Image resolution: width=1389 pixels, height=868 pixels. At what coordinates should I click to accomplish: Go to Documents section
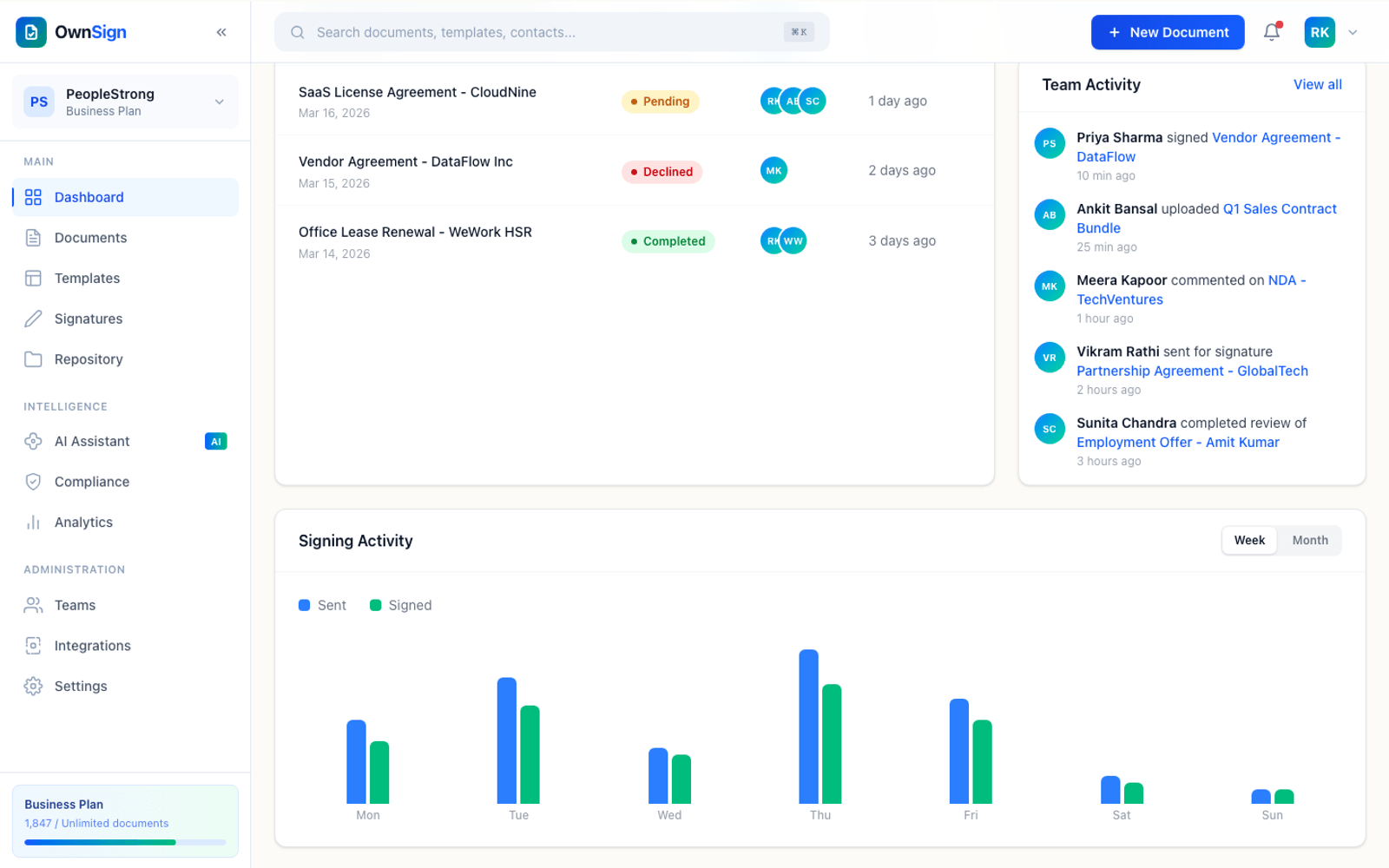tap(125, 238)
